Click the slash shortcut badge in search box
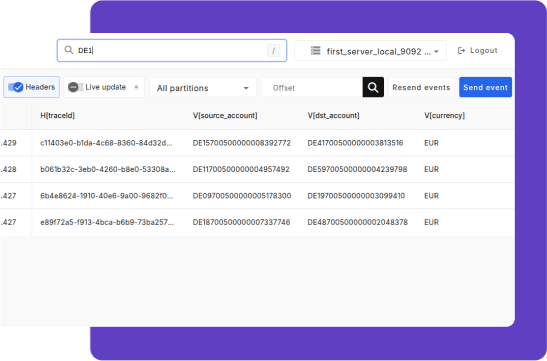 click(x=273, y=51)
